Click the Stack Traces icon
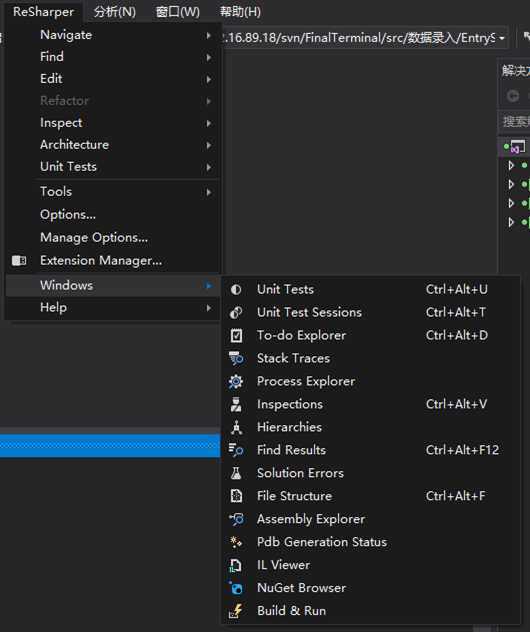The height and width of the screenshot is (632, 530). tap(236, 358)
